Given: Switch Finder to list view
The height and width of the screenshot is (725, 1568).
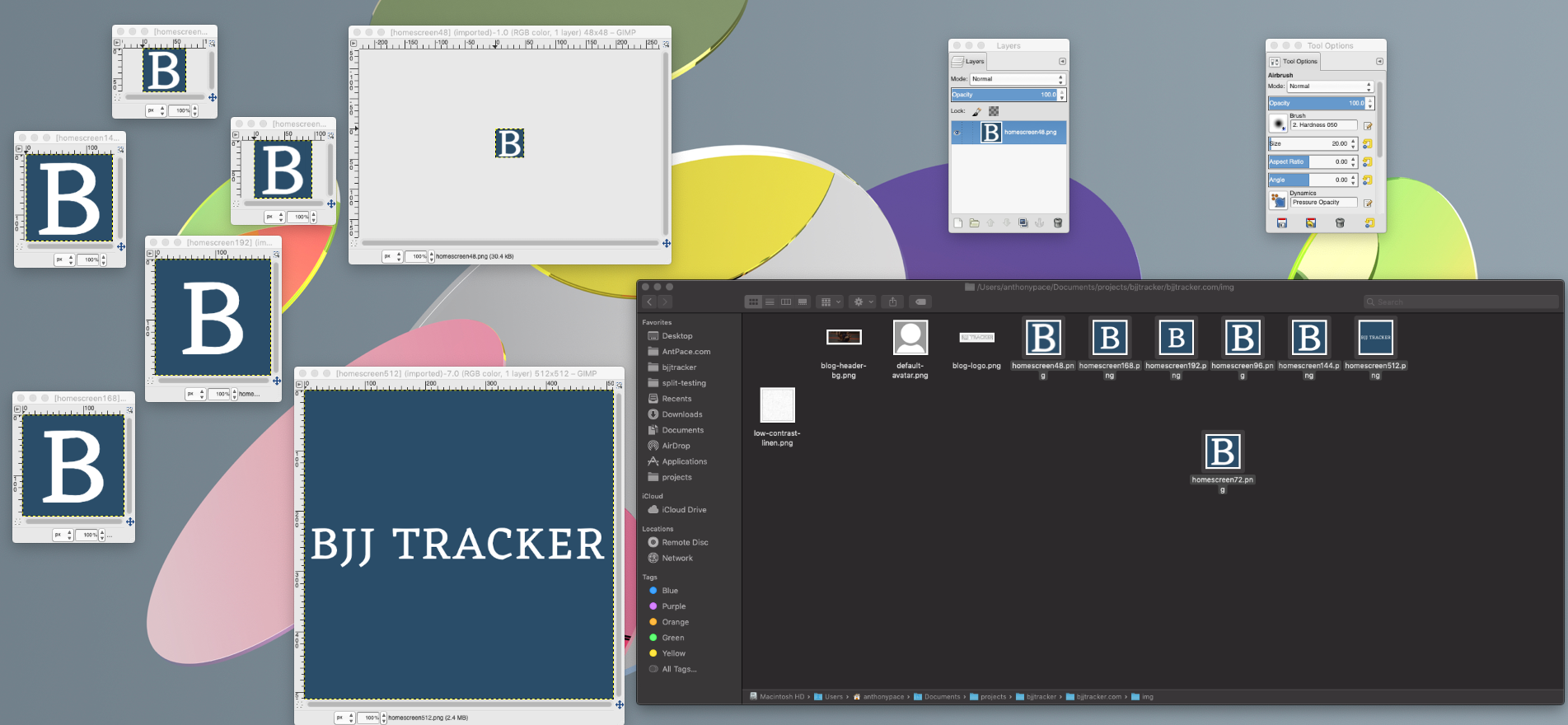Looking at the screenshot, I should (770, 302).
